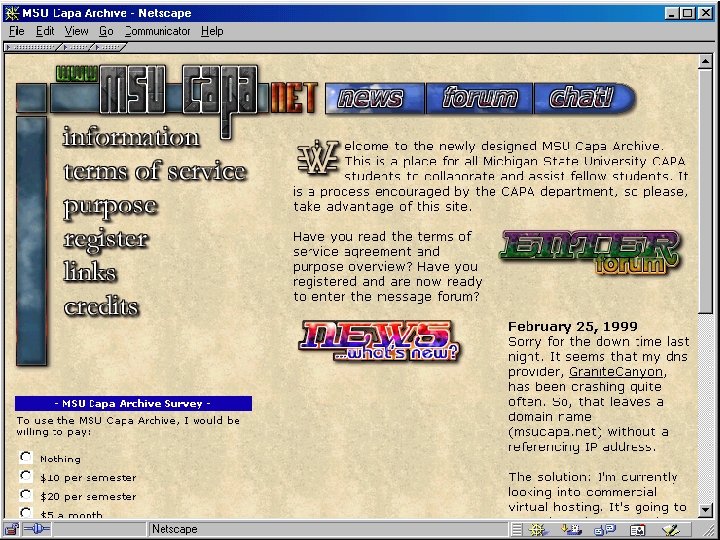The image size is (720, 540).
Task: Click the MSU Capa Archive Survey header
Action: [133, 404]
